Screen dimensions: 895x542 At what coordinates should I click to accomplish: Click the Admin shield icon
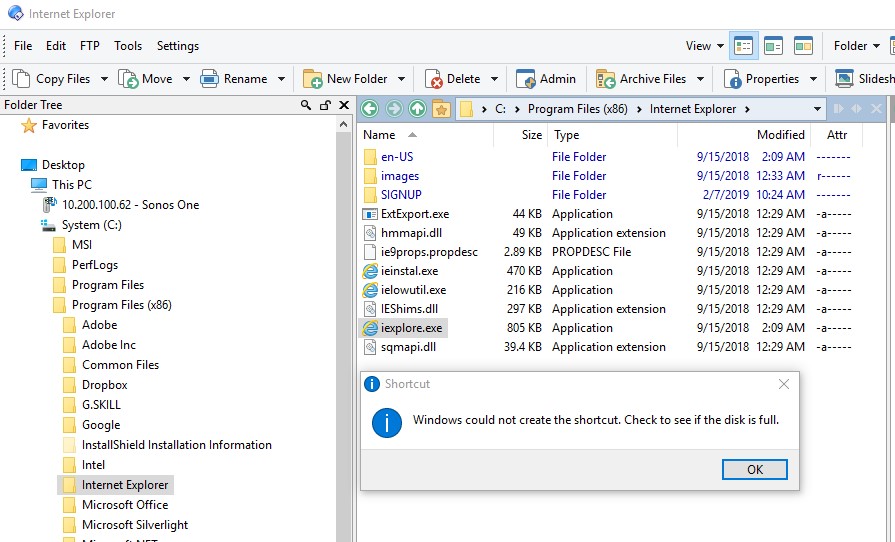525,79
